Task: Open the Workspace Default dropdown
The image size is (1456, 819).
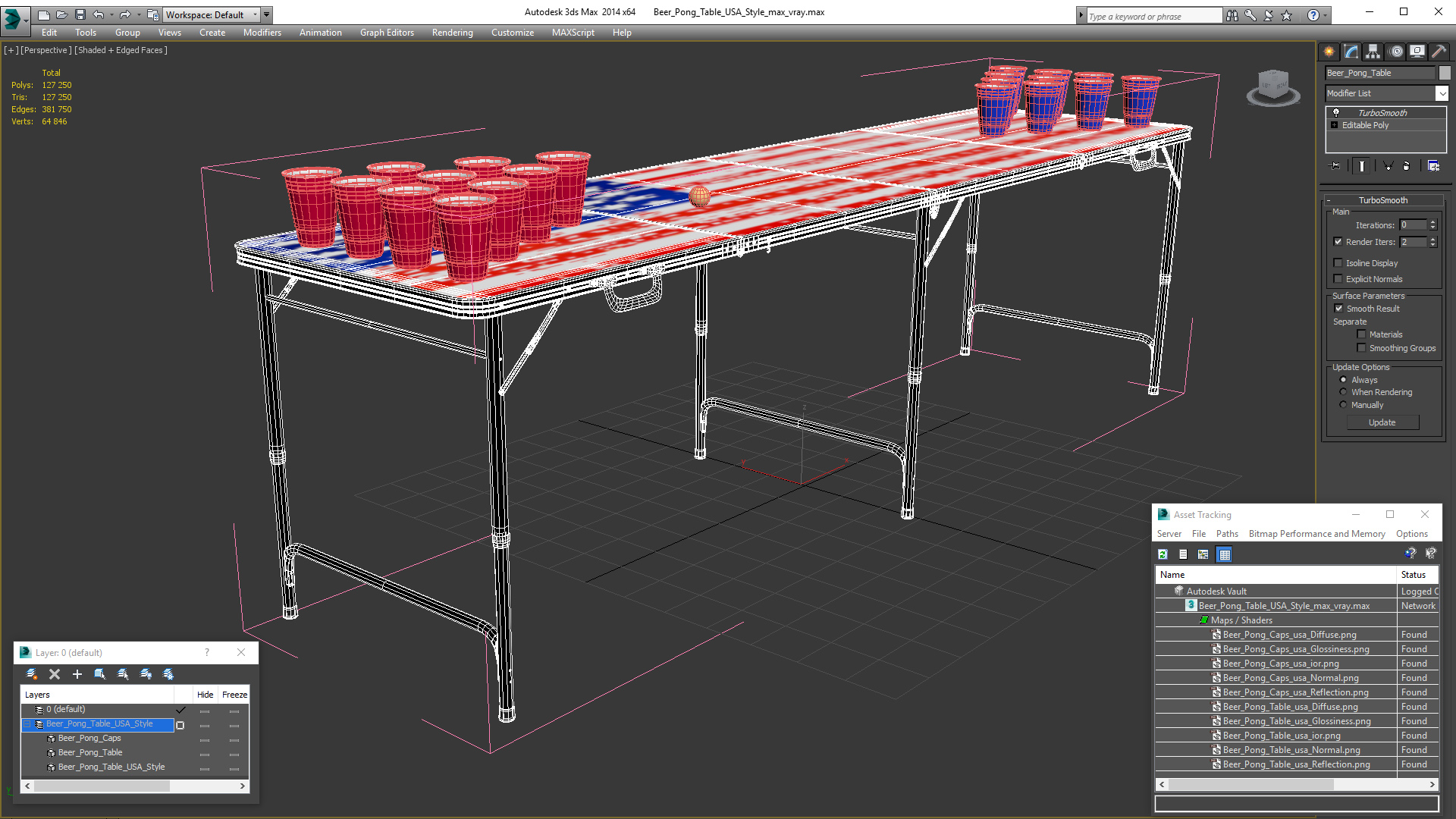Action: coord(255,14)
